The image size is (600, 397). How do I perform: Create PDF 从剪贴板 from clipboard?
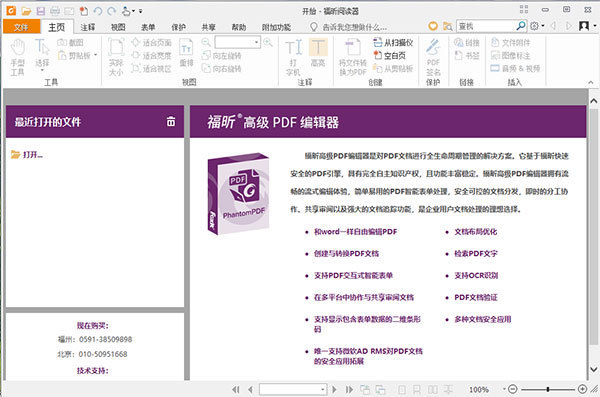click(x=393, y=69)
